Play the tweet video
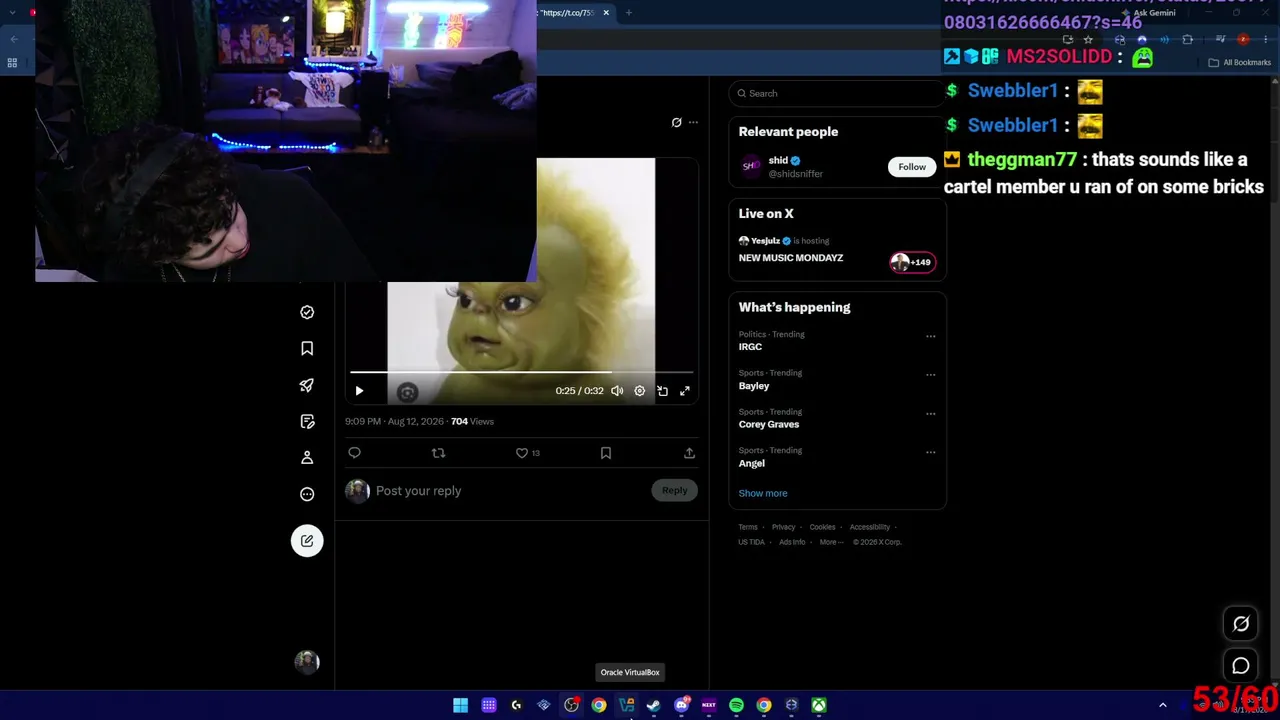Image resolution: width=1280 pixels, height=720 pixels. [x=359, y=391]
